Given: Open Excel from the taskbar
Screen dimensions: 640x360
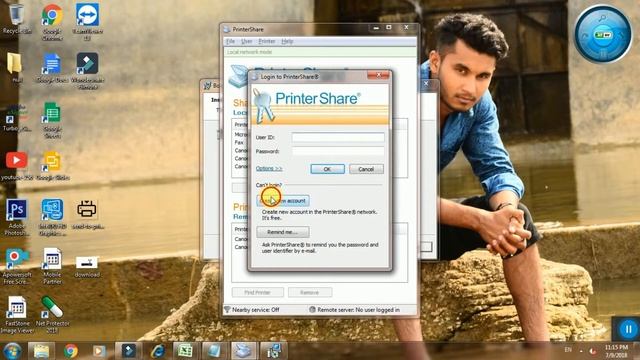Looking at the screenshot, I should click(x=185, y=351).
